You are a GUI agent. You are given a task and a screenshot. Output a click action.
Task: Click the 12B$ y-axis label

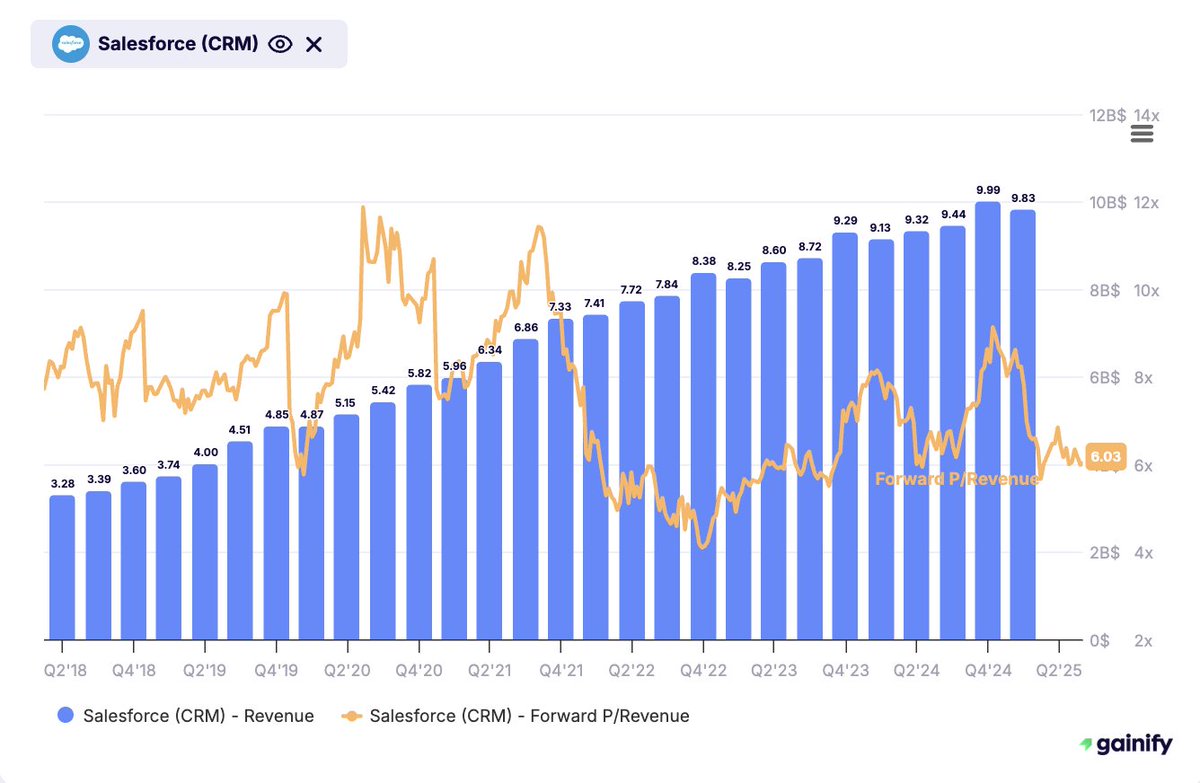[x=1106, y=115]
